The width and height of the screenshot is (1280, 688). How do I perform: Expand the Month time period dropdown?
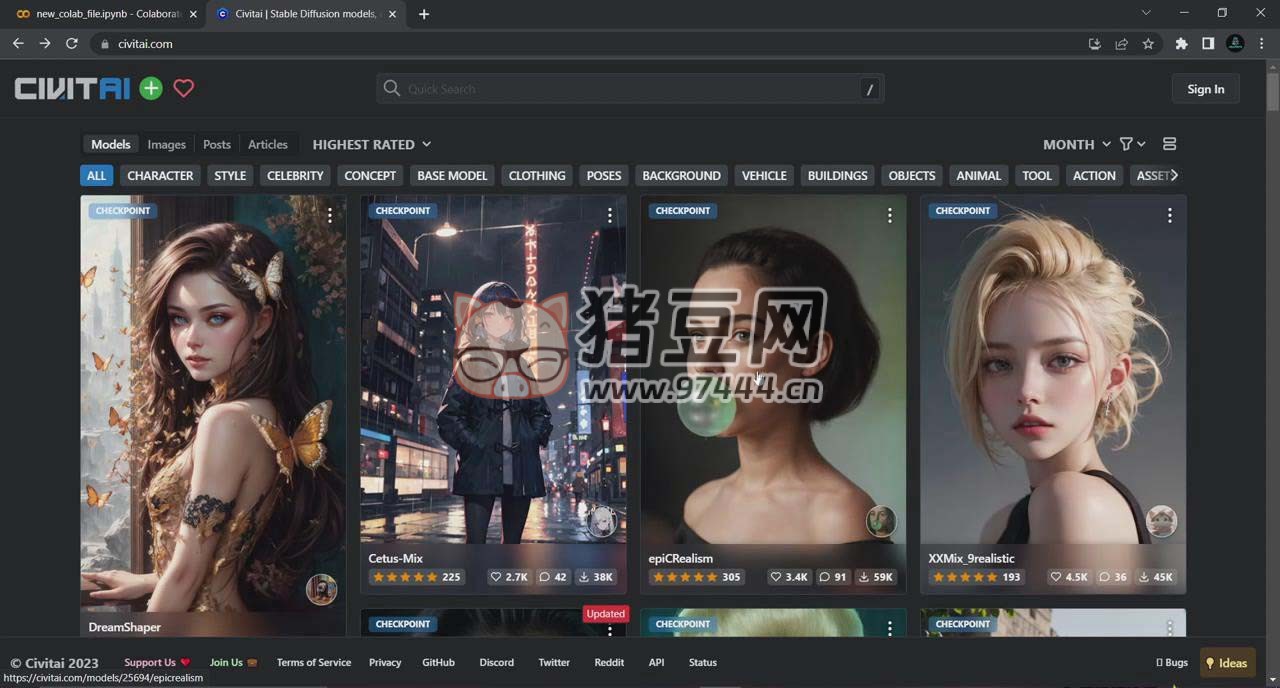click(1076, 144)
